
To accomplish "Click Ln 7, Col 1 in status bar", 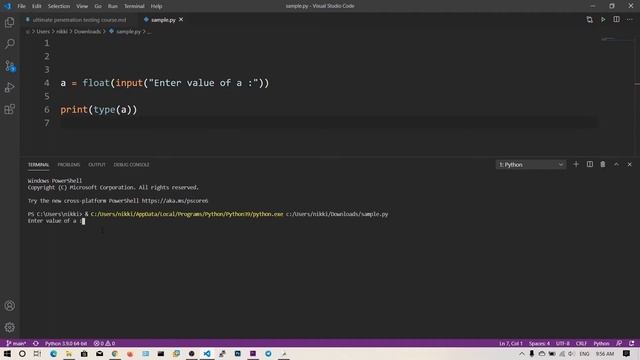I will [x=511, y=343].
